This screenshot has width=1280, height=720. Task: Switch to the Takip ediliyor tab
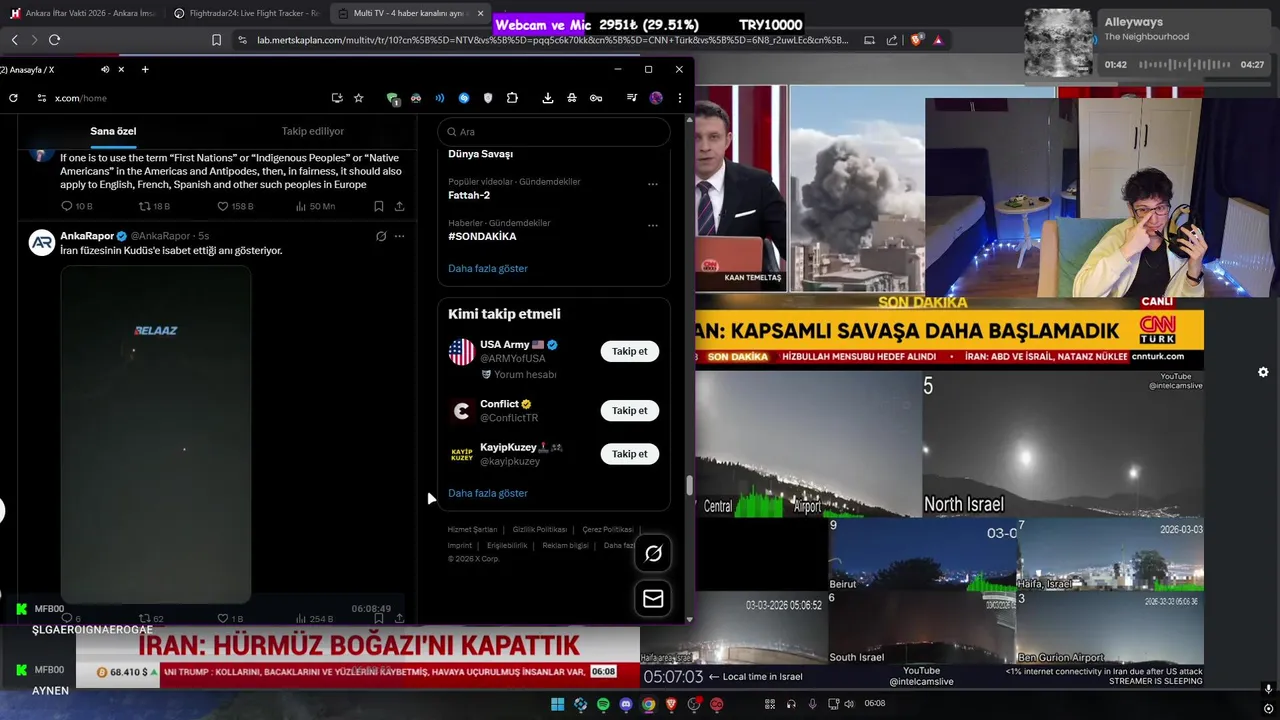click(313, 131)
